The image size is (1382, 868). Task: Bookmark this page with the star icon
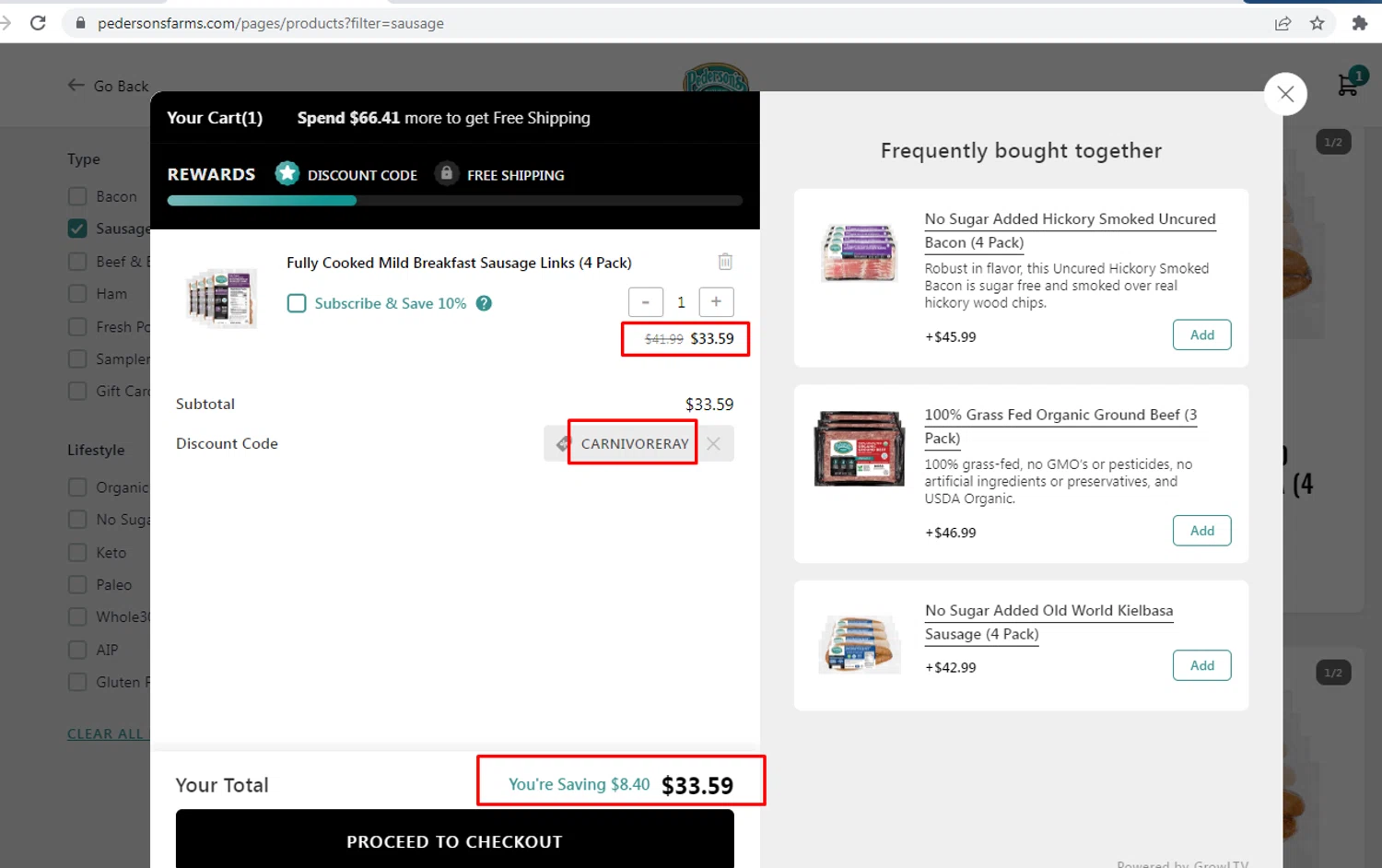(x=1318, y=23)
